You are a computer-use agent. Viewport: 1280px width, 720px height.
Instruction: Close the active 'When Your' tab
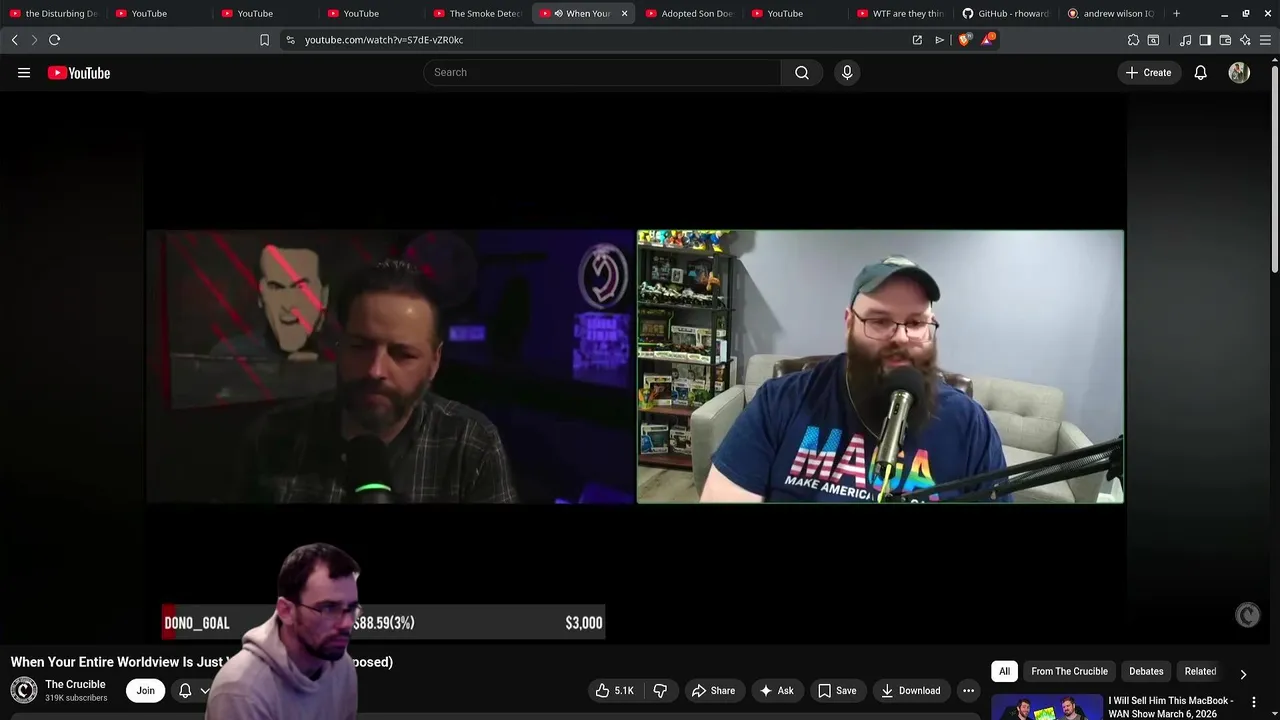(625, 13)
